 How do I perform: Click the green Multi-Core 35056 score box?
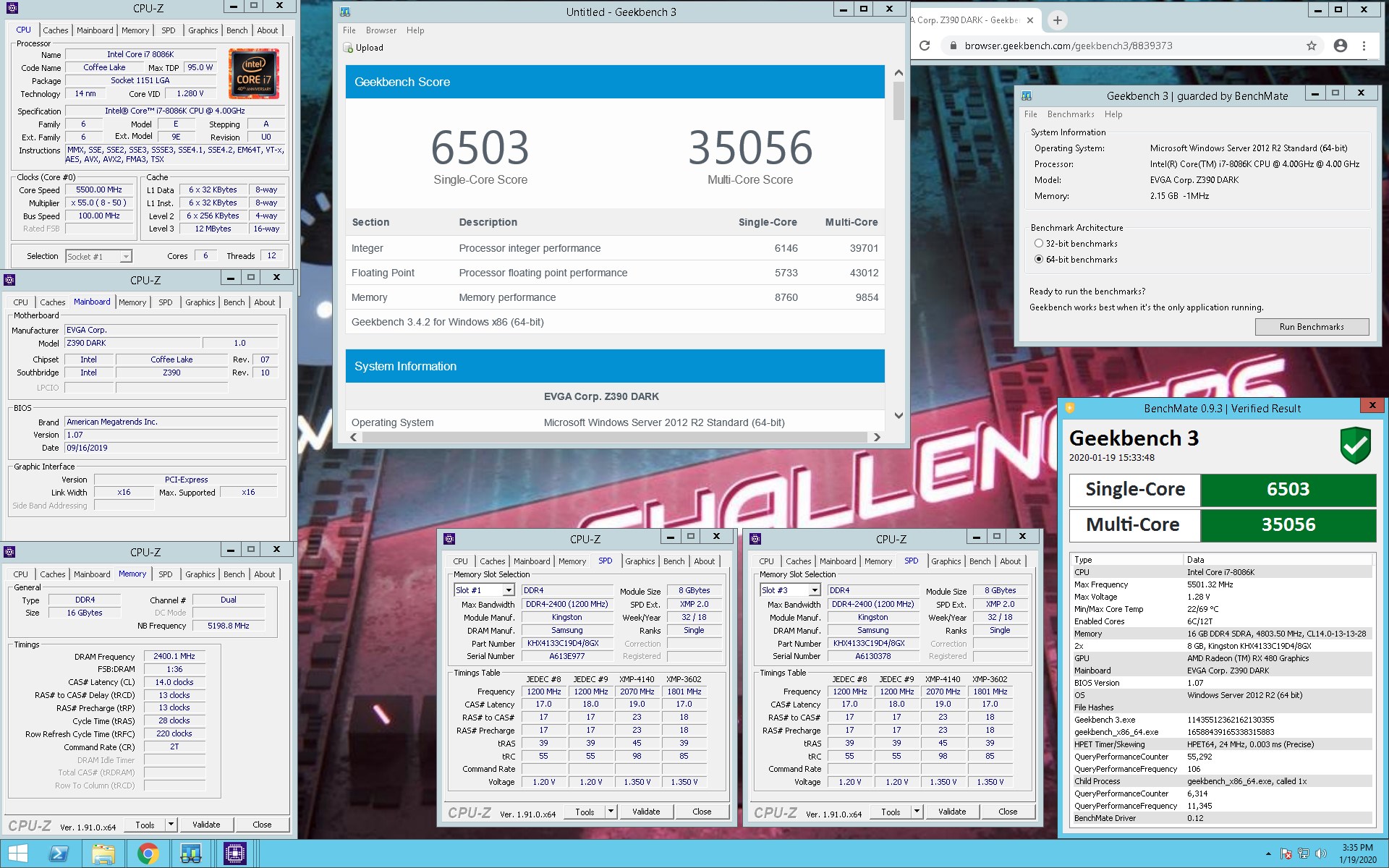(x=1288, y=525)
